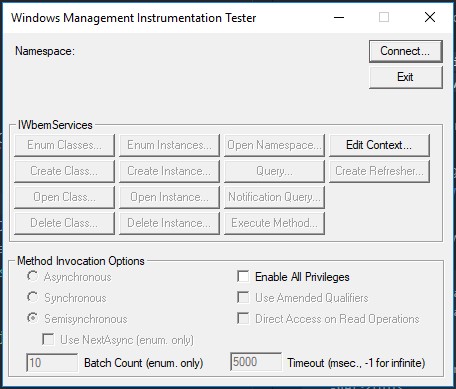Screen dimensions: 456x389
Task: Click the Open Instance... button
Action: [169, 197]
